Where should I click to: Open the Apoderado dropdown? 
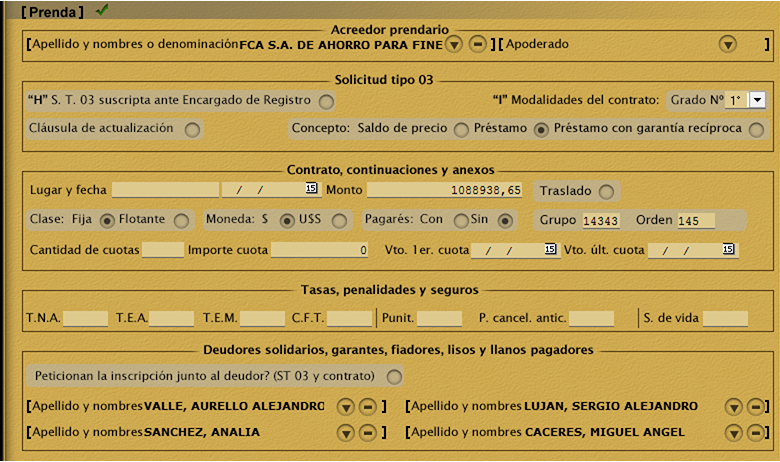pyautogui.click(x=728, y=45)
